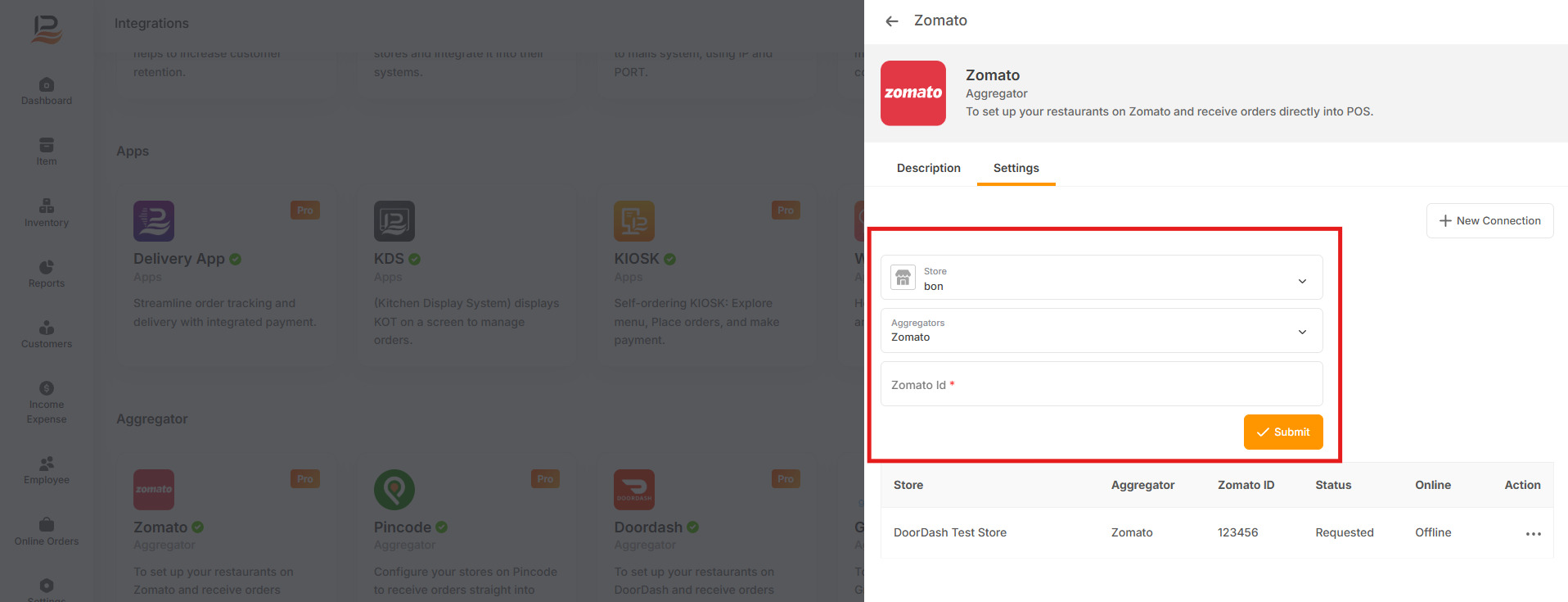Click the red Zomato logo in panel header
1568x602 pixels.
coord(913,93)
